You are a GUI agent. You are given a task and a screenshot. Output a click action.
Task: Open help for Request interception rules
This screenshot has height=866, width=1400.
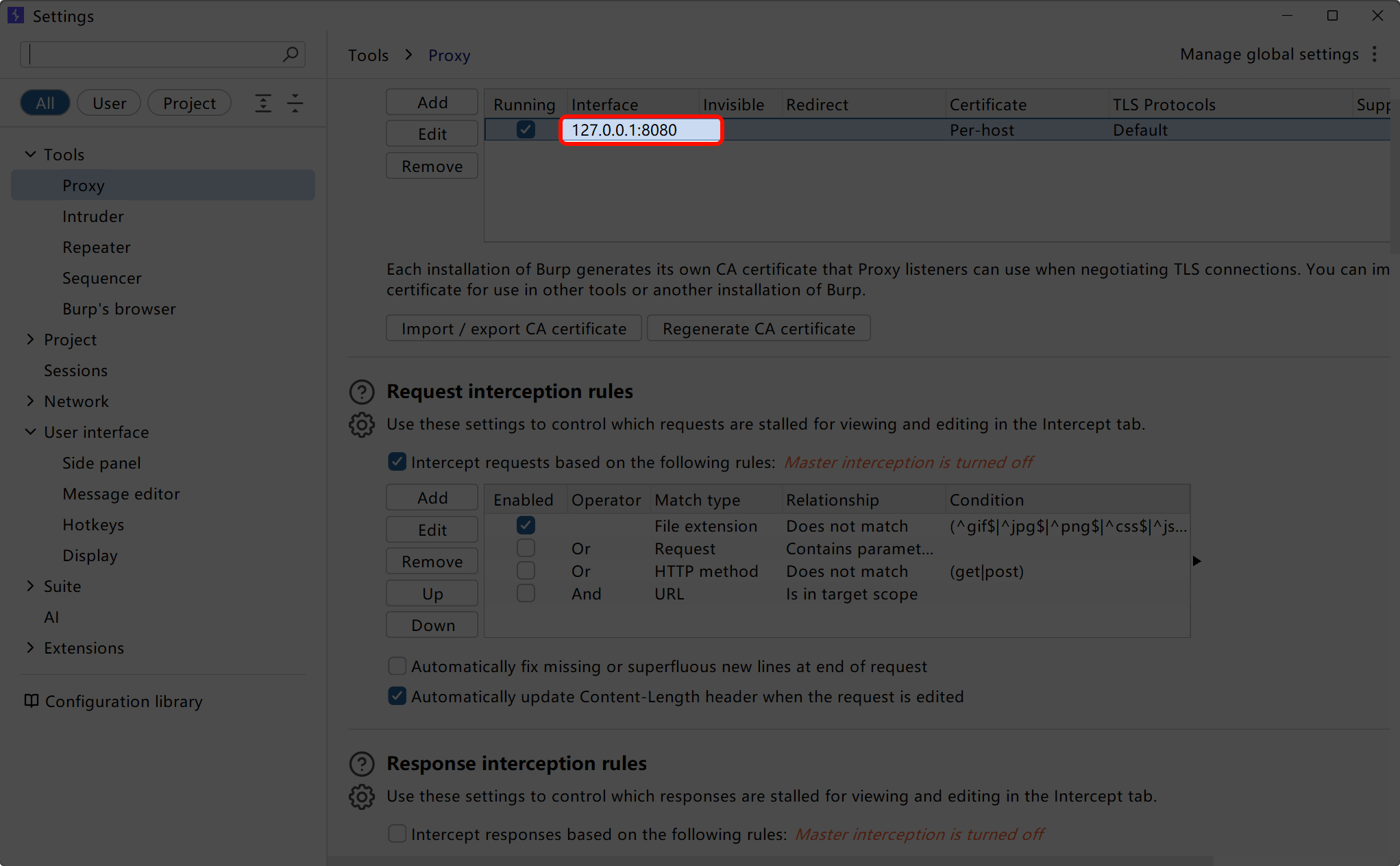362,392
